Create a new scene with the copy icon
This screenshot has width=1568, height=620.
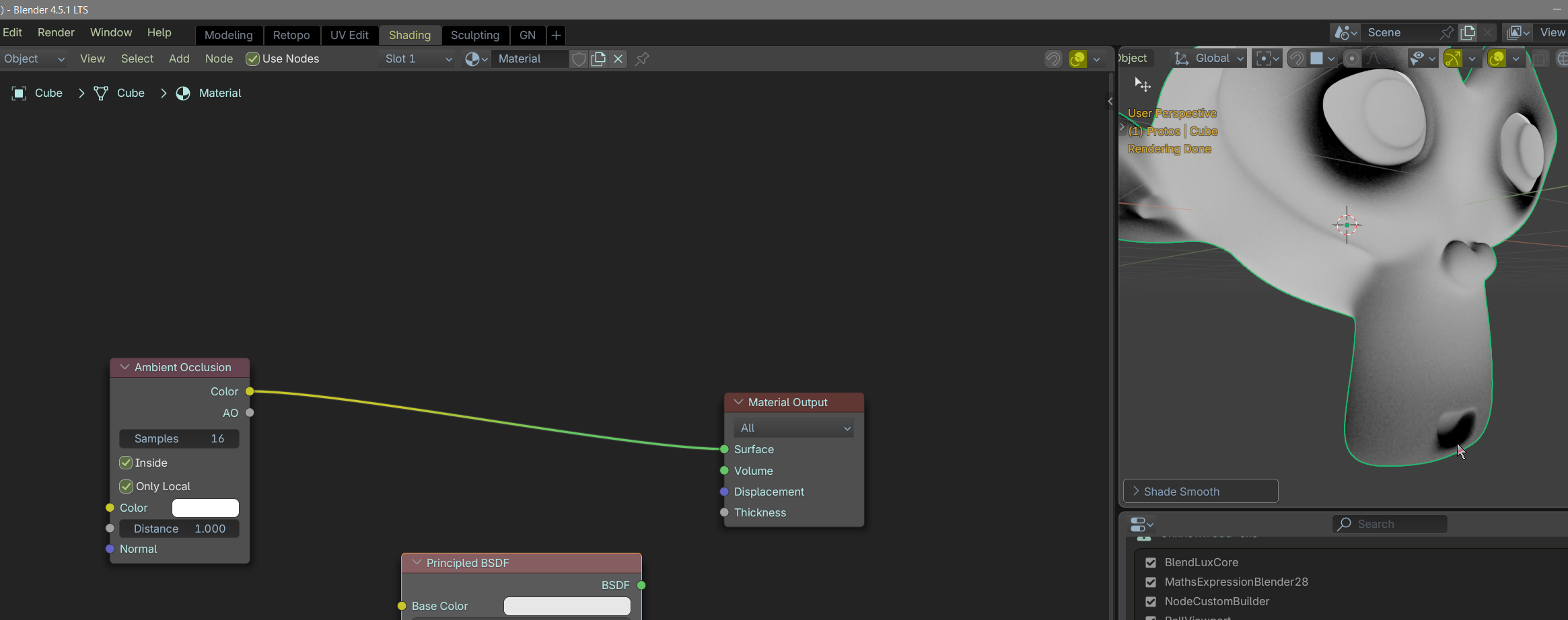pyautogui.click(x=1468, y=32)
